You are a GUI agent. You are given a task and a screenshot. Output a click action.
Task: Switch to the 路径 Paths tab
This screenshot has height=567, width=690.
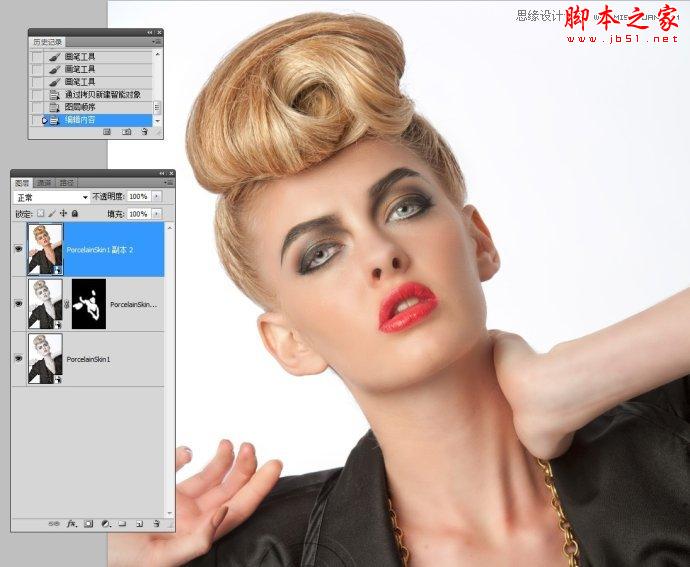66,183
